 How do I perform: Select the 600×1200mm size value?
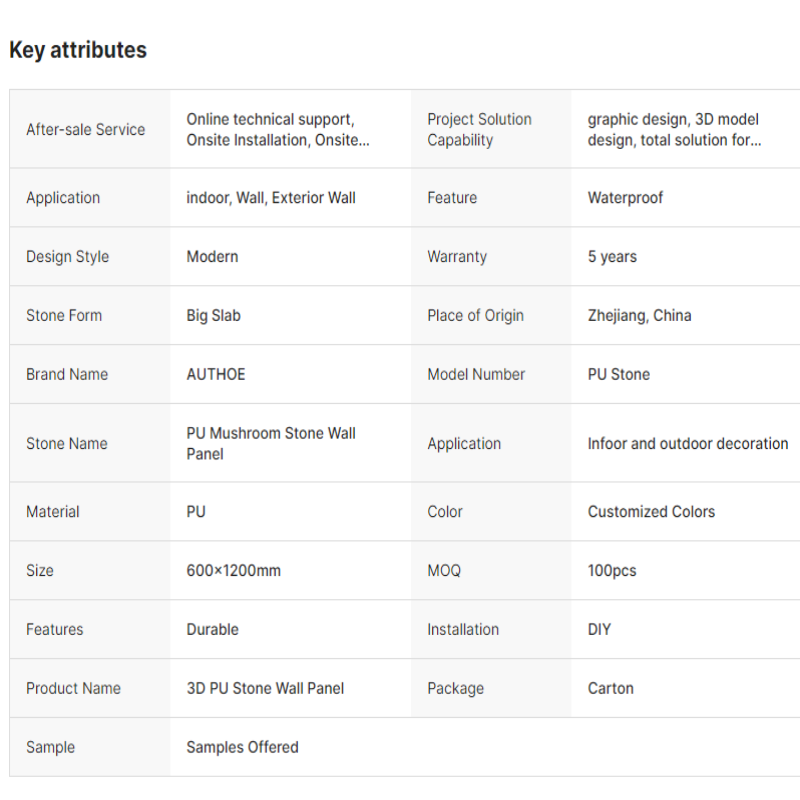(233, 571)
